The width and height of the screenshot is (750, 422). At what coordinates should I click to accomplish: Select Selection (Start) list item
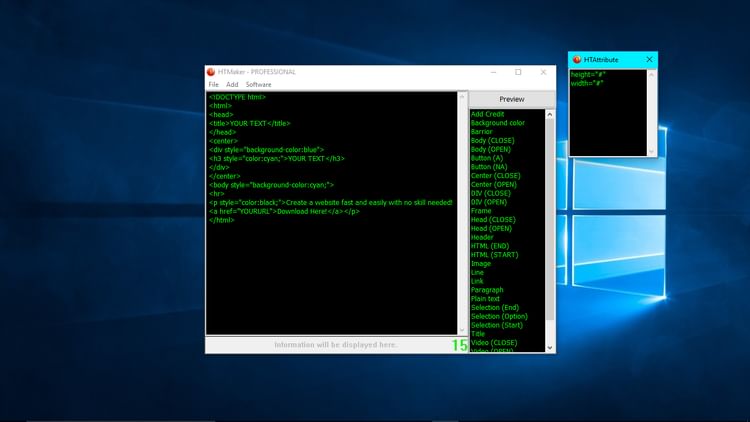tap(496, 325)
